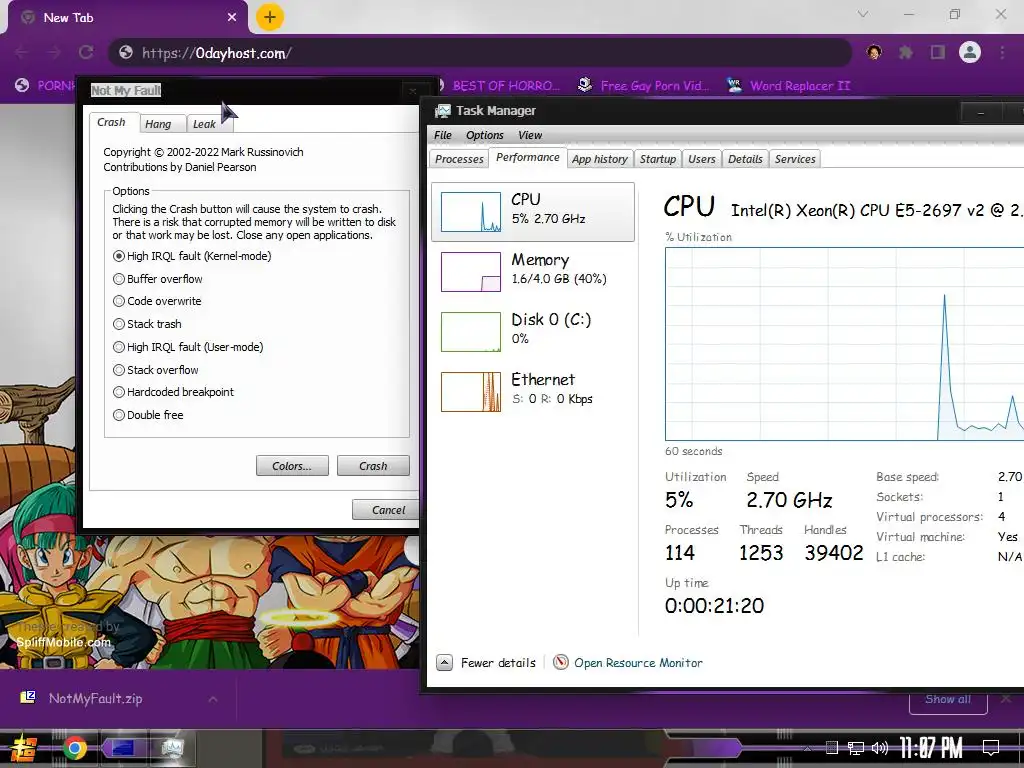This screenshot has height=768, width=1024.
Task: Click the network tray icon
Action: tap(855, 748)
